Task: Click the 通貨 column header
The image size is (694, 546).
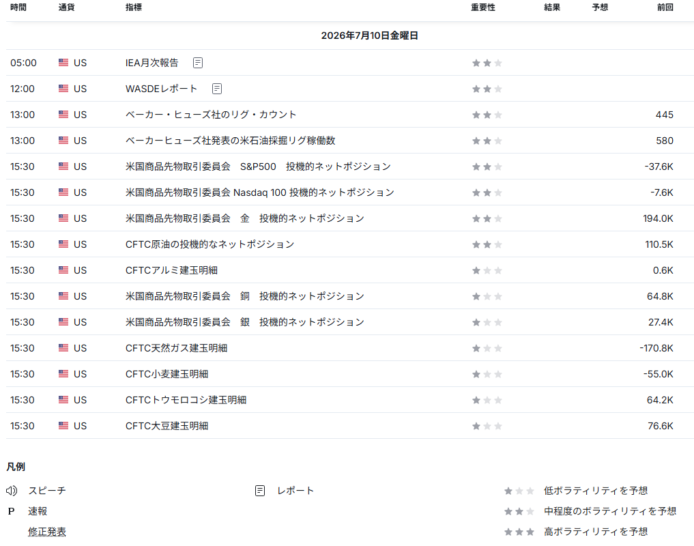Action: [66, 7]
